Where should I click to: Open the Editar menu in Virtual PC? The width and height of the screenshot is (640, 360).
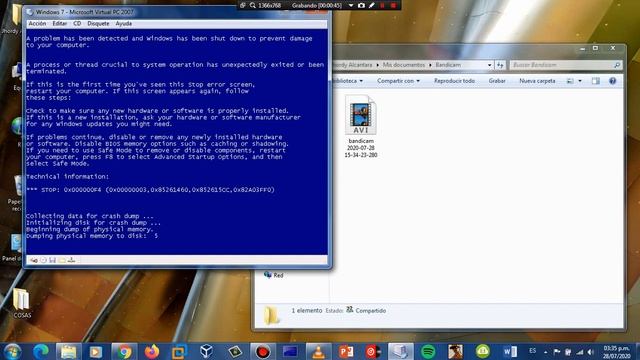(60, 24)
